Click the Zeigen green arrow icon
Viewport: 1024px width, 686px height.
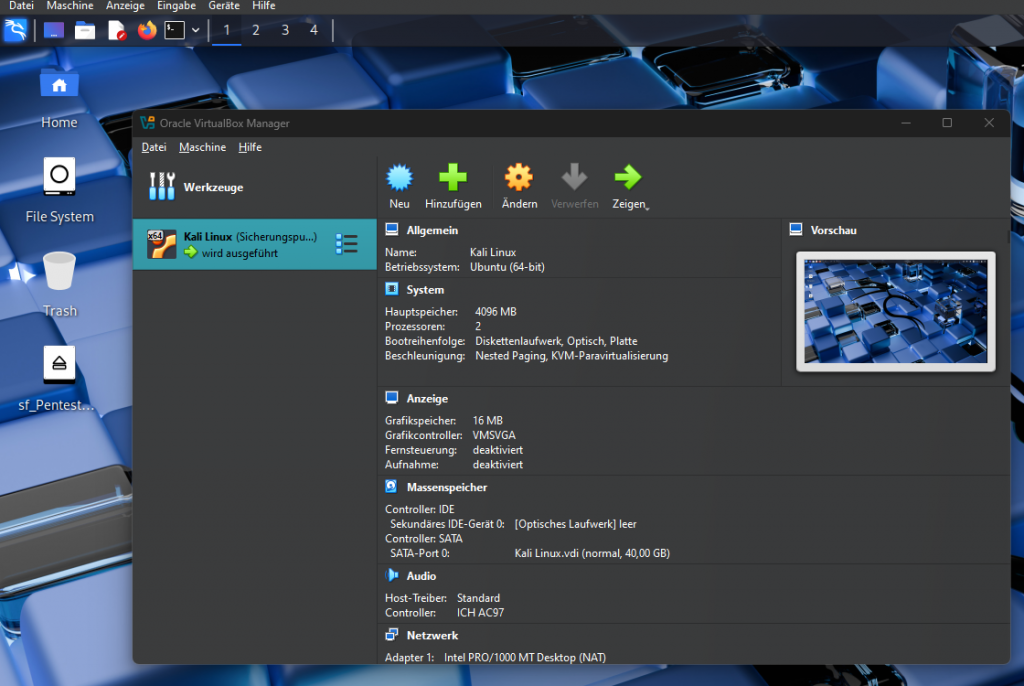coord(628,179)
